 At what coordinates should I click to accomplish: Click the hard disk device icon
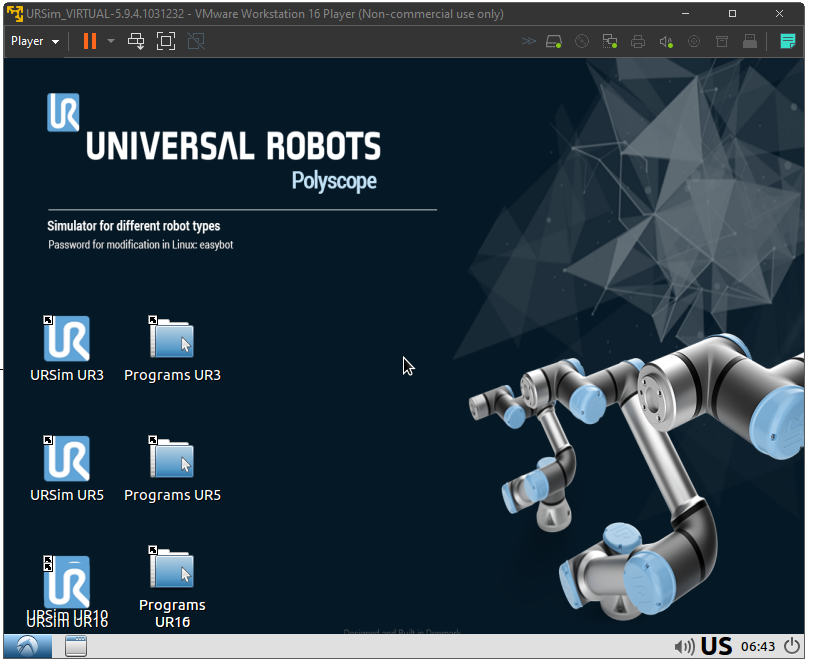click(554, 41)
